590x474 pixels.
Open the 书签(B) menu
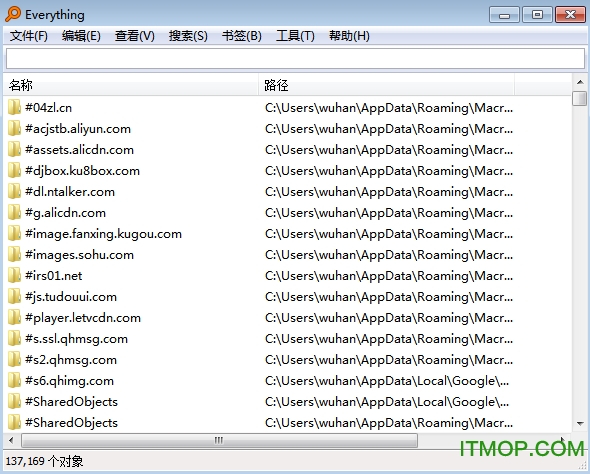(242, 36)
